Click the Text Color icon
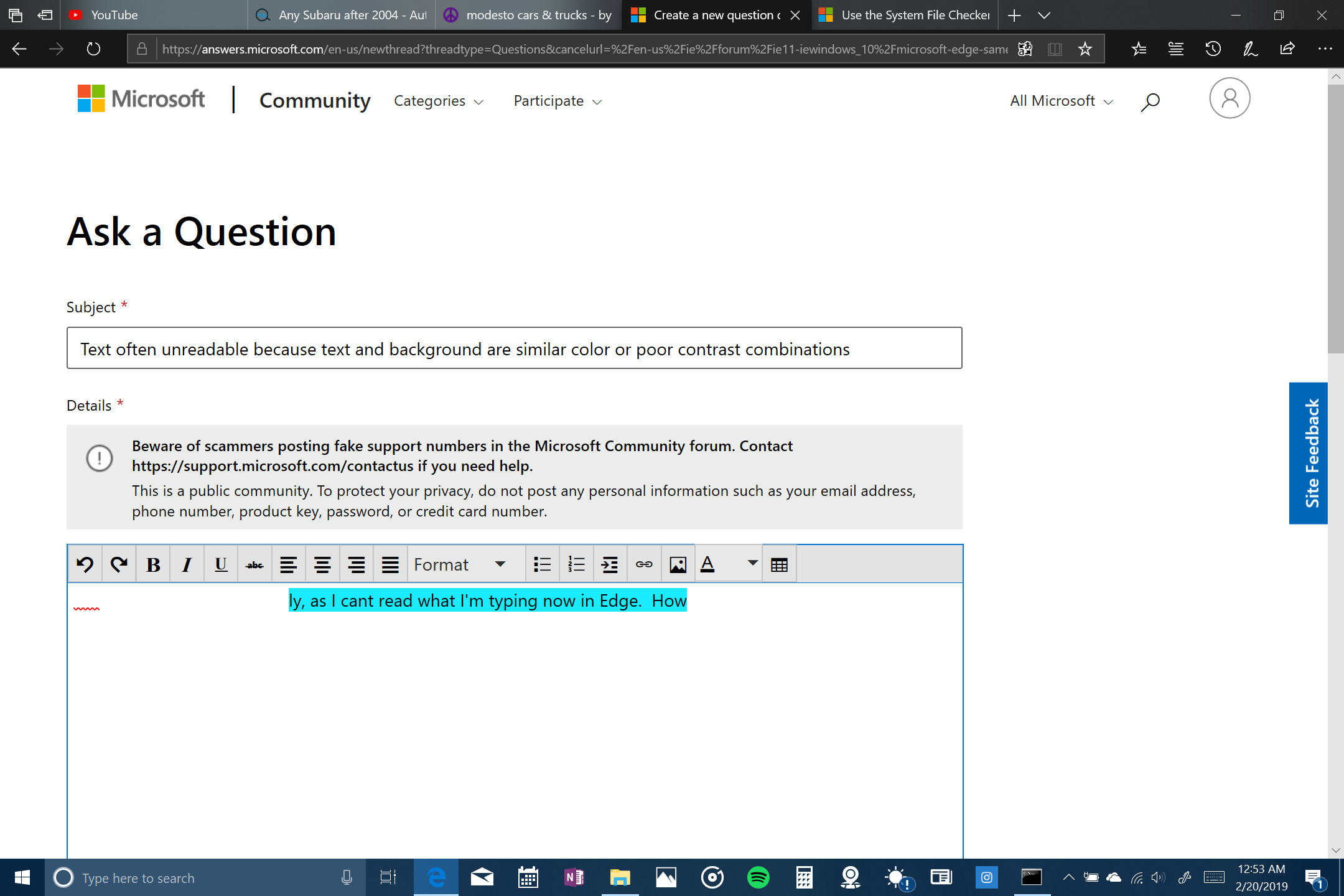This screenshot has height=896, width=1344. coord(708,564)
